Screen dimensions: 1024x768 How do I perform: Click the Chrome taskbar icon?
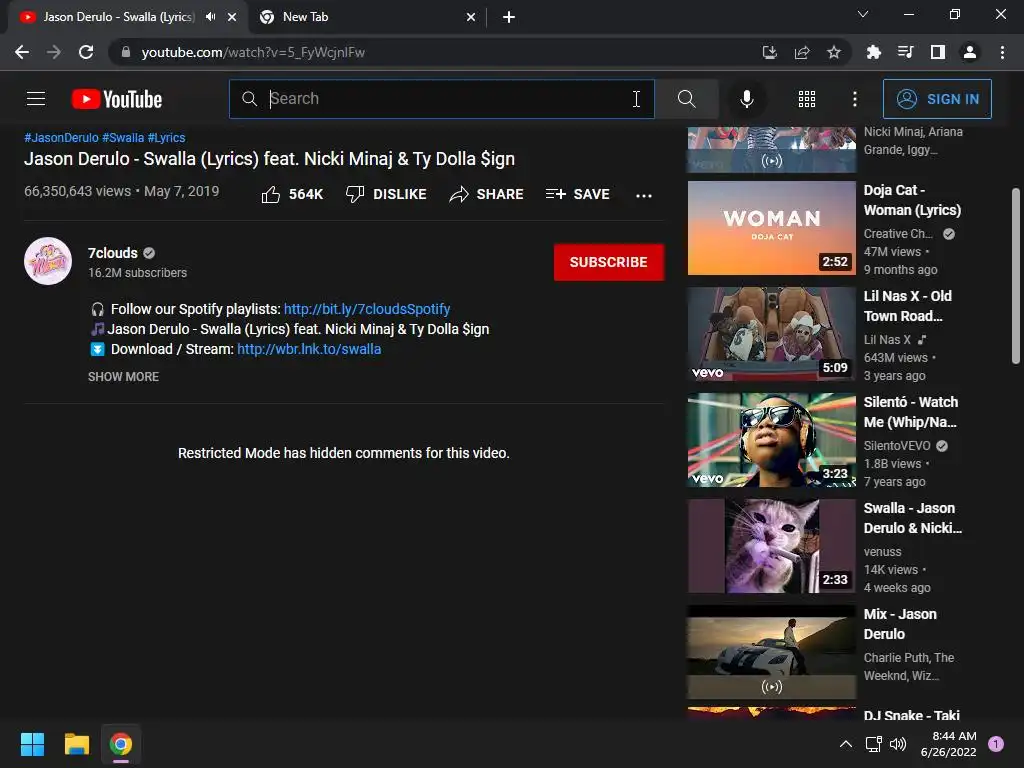tap(121, 744)
